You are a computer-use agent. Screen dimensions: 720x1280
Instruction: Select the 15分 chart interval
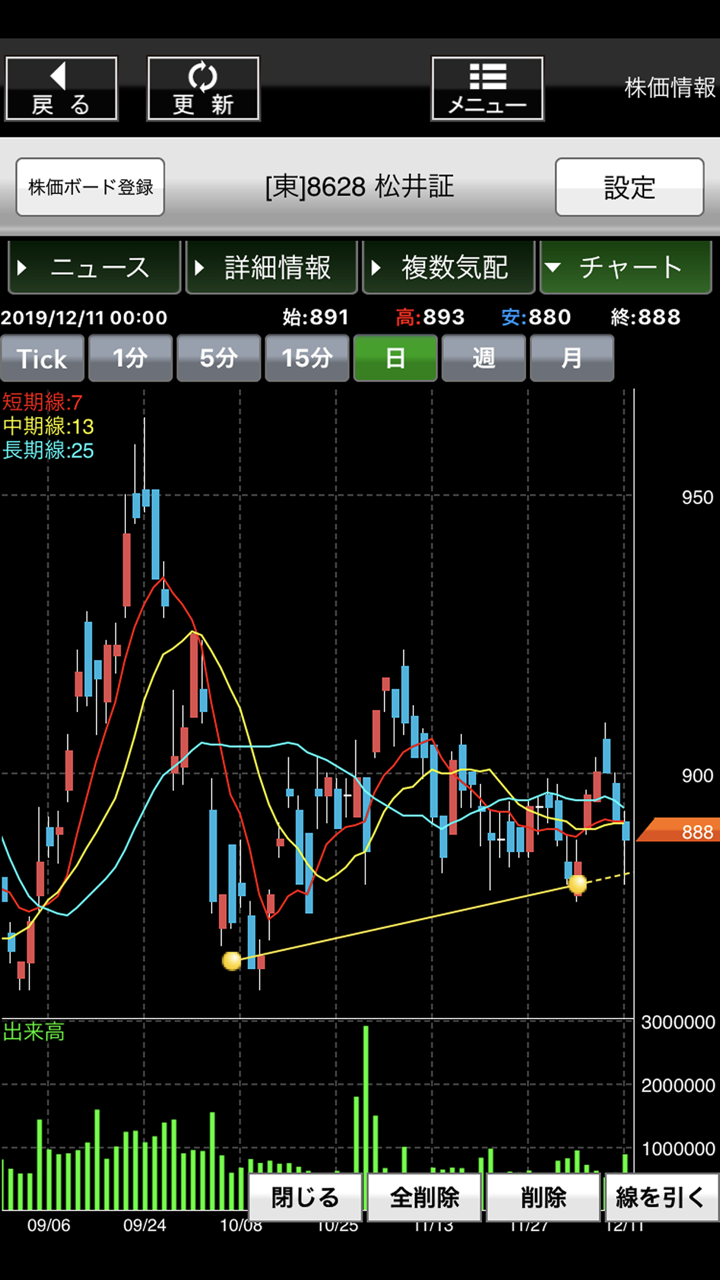(x=307, y=359)
